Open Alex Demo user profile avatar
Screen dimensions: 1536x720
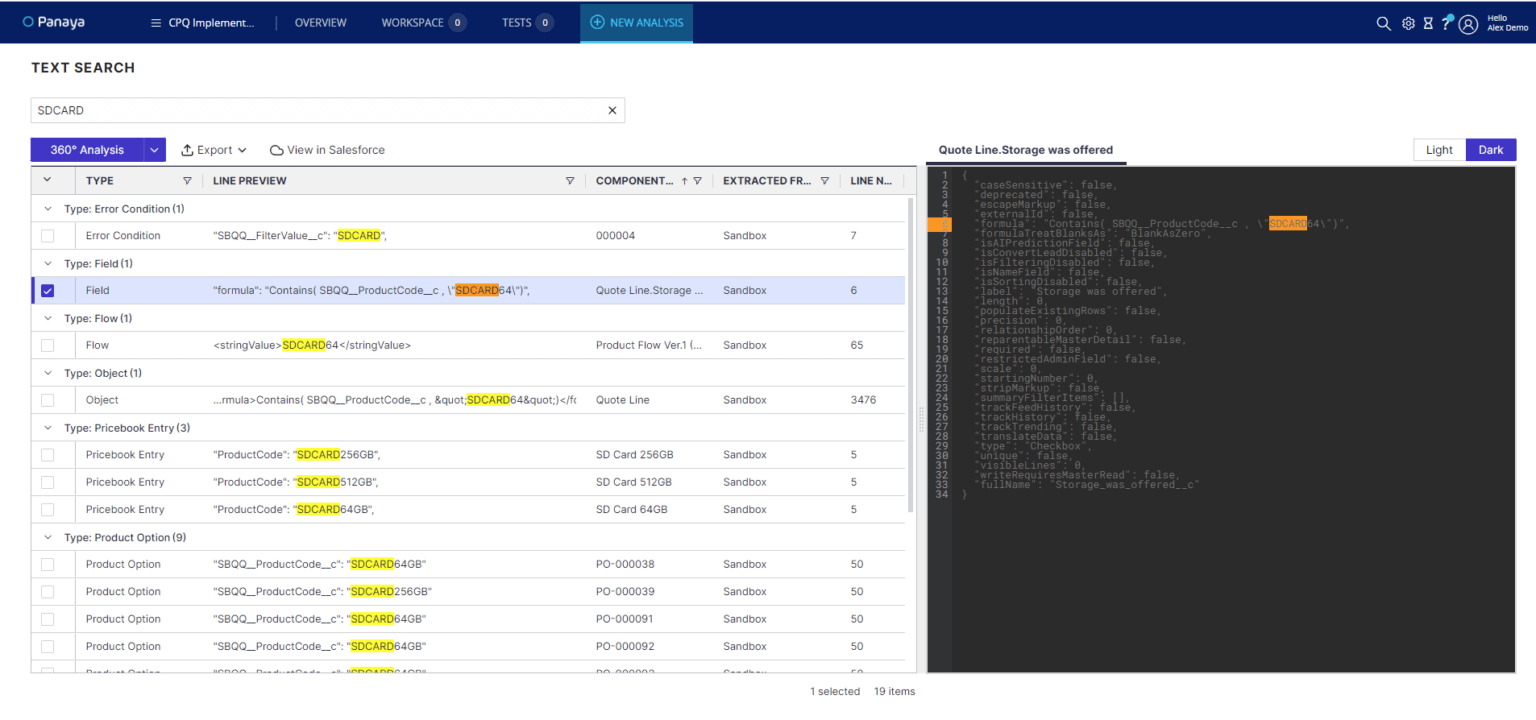tap(1468, 24)
